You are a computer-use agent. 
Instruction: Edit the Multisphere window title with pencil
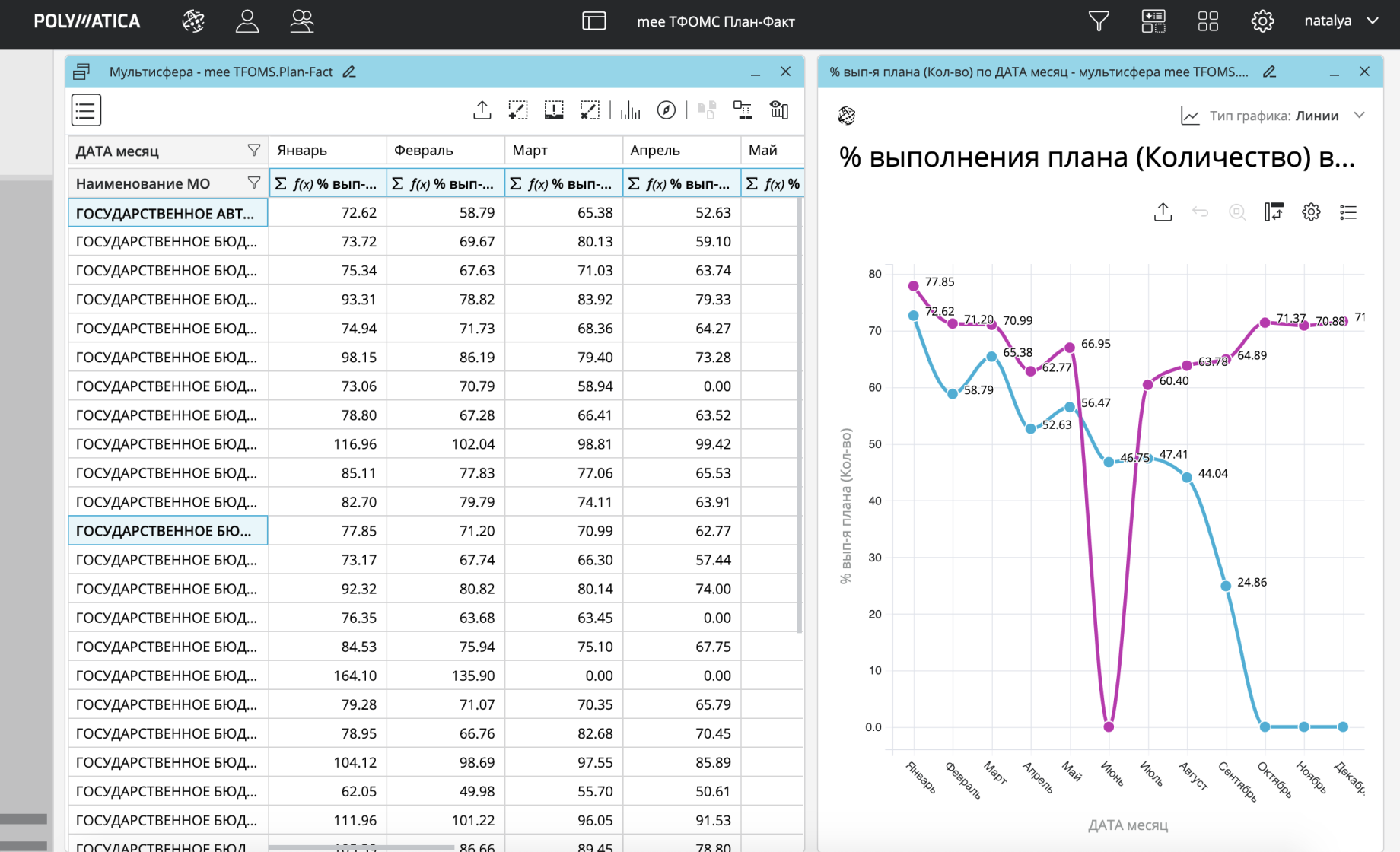point(349,72)
